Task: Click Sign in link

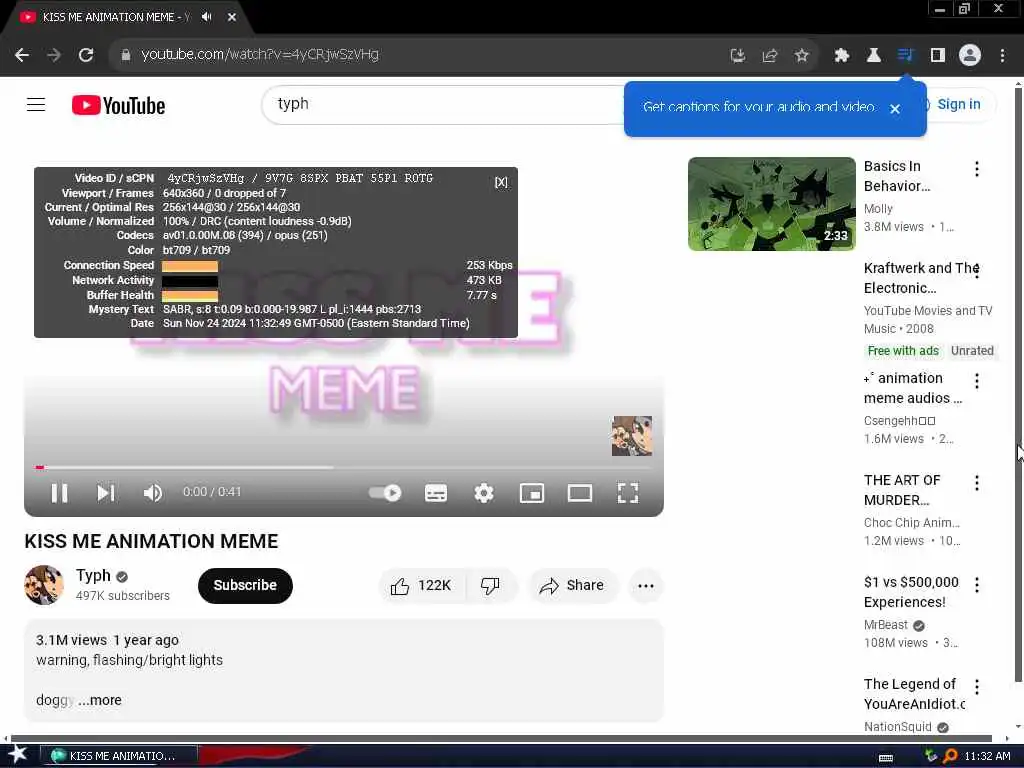Action: click(x=958, y=104)
